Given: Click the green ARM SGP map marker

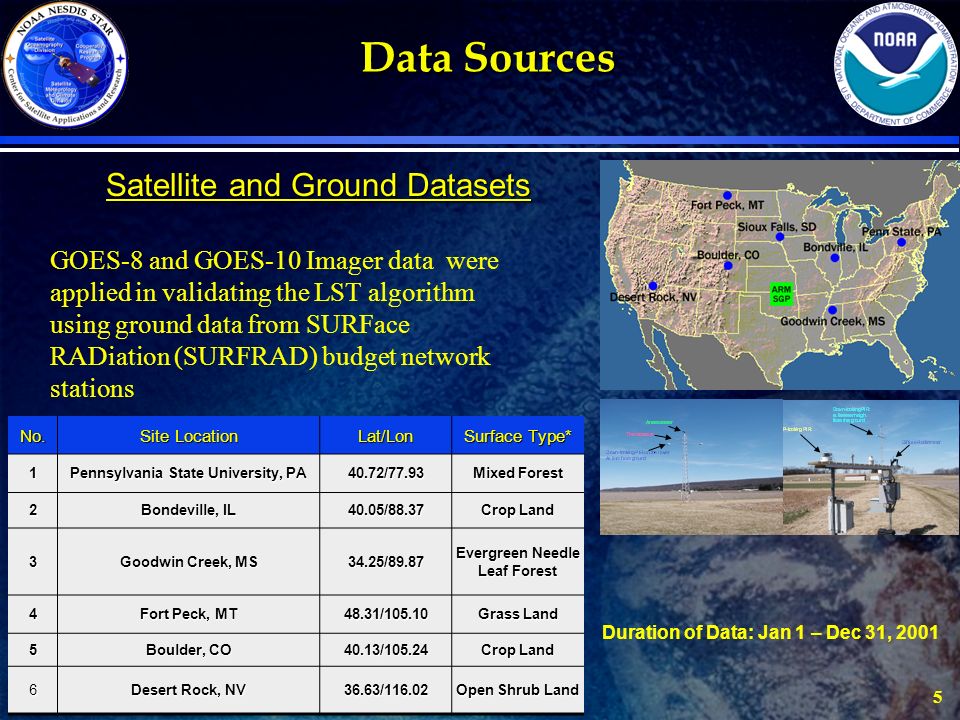Looking at the screenshot, I should coord(781,294).
